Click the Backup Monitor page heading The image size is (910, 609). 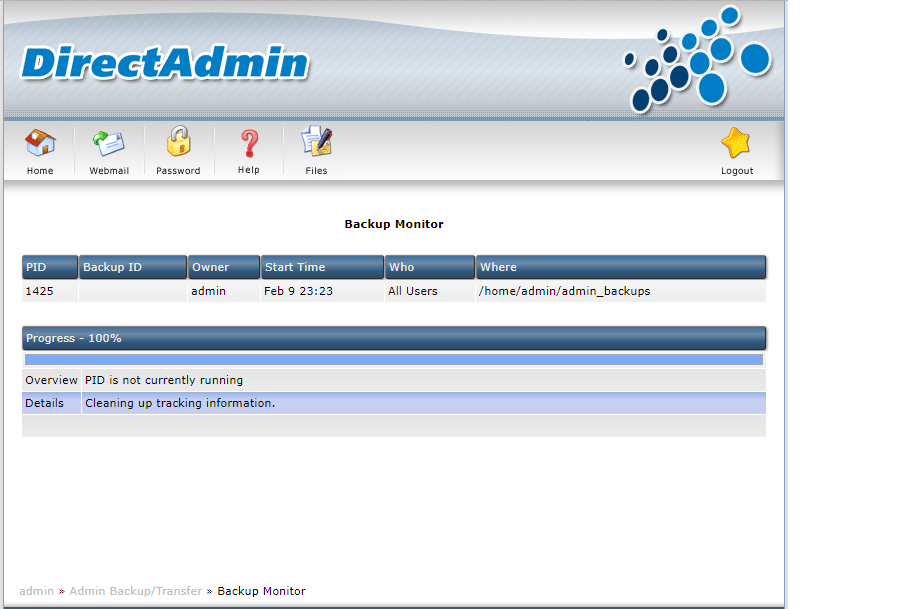[394, 224]
